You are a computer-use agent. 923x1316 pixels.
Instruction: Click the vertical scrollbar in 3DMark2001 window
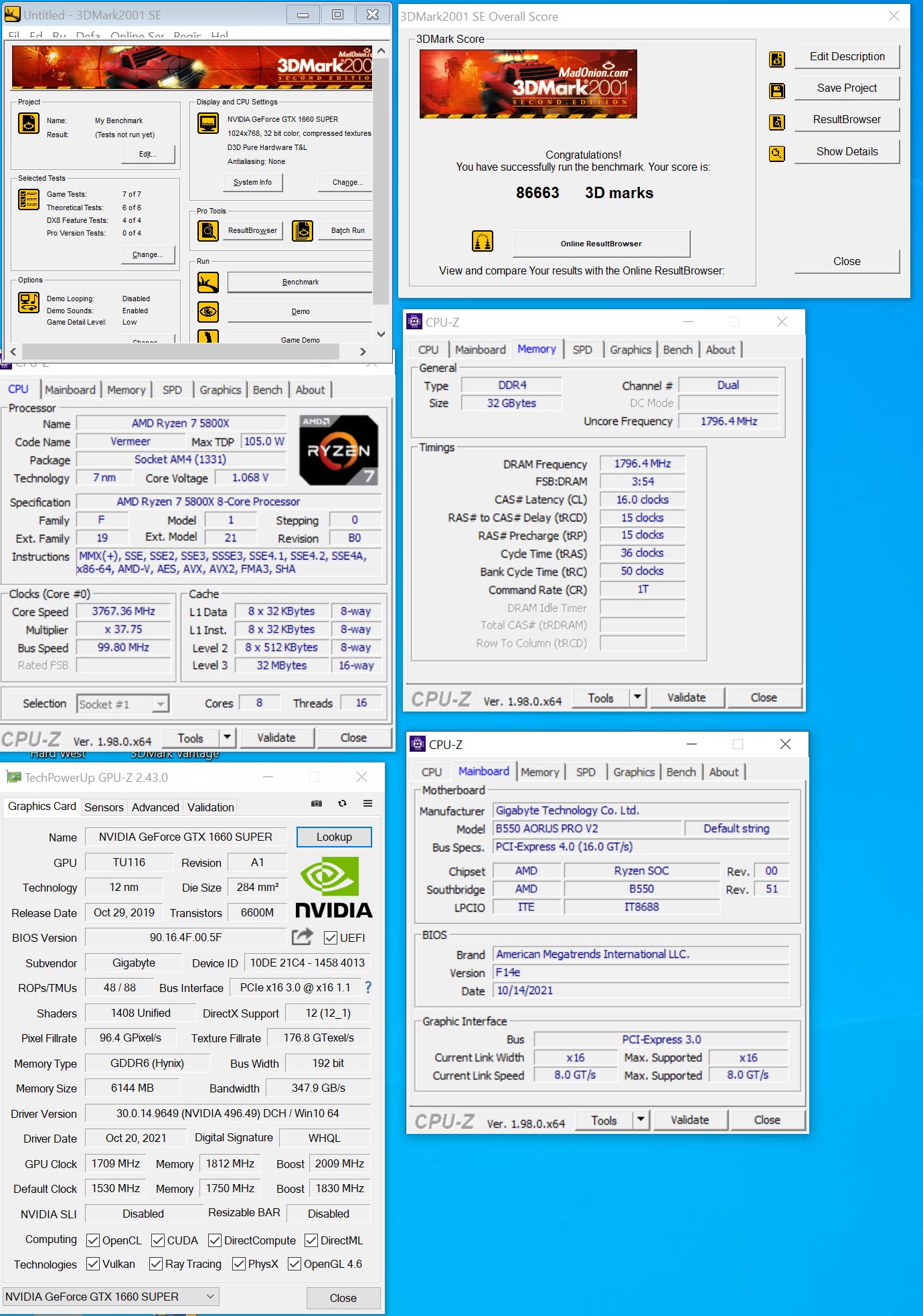pyautogui.click(x=381, y=181)
